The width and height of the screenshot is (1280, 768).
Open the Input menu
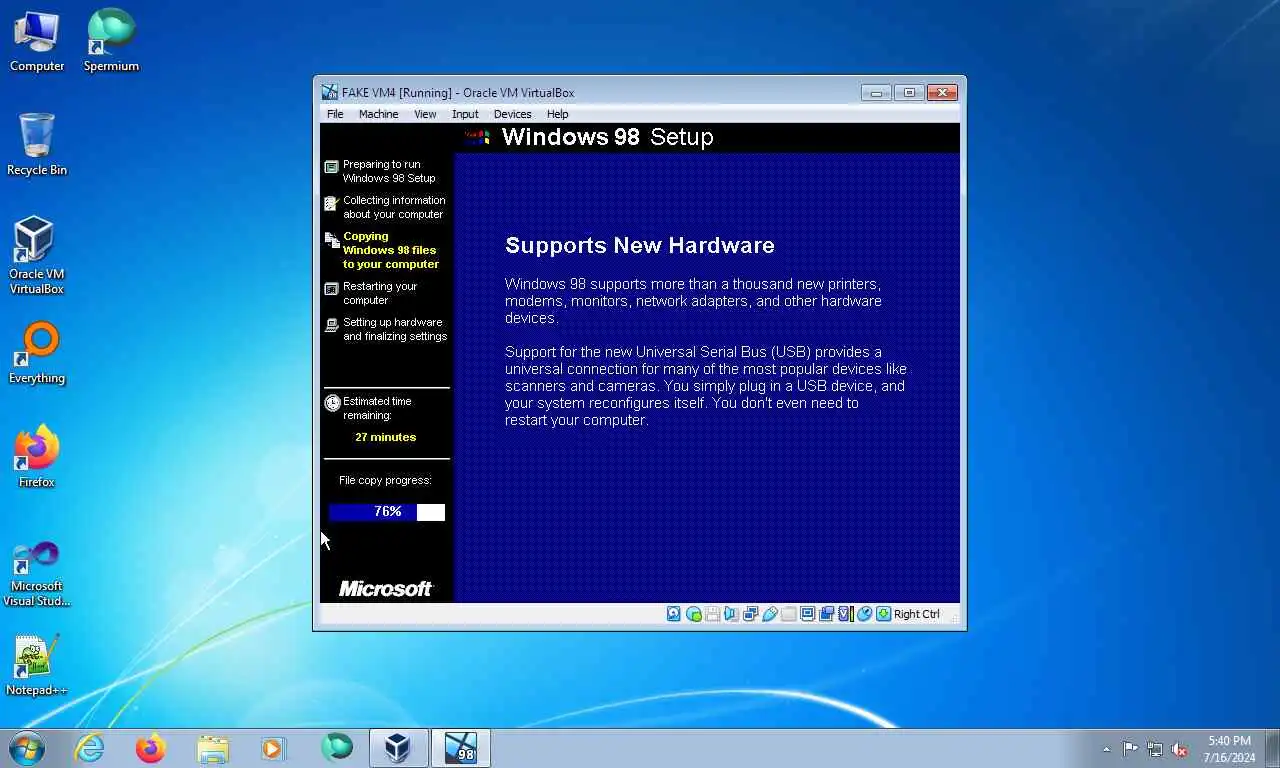(x=465, y=114)
